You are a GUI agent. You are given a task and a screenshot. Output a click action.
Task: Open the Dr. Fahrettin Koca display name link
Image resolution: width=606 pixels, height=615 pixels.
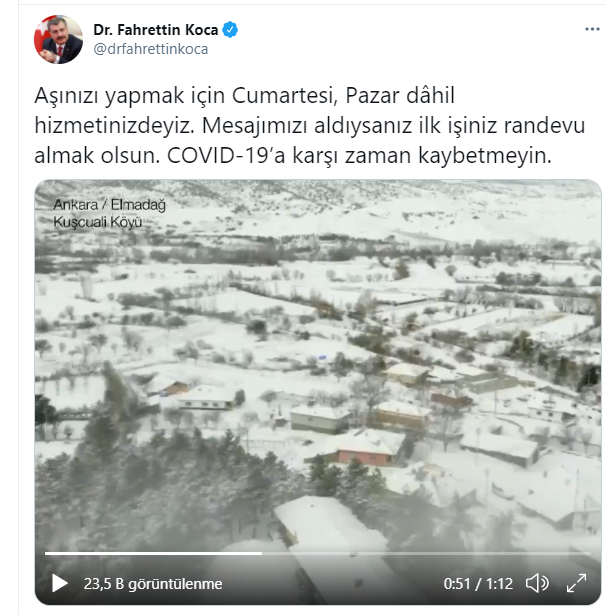pos(156,30)
